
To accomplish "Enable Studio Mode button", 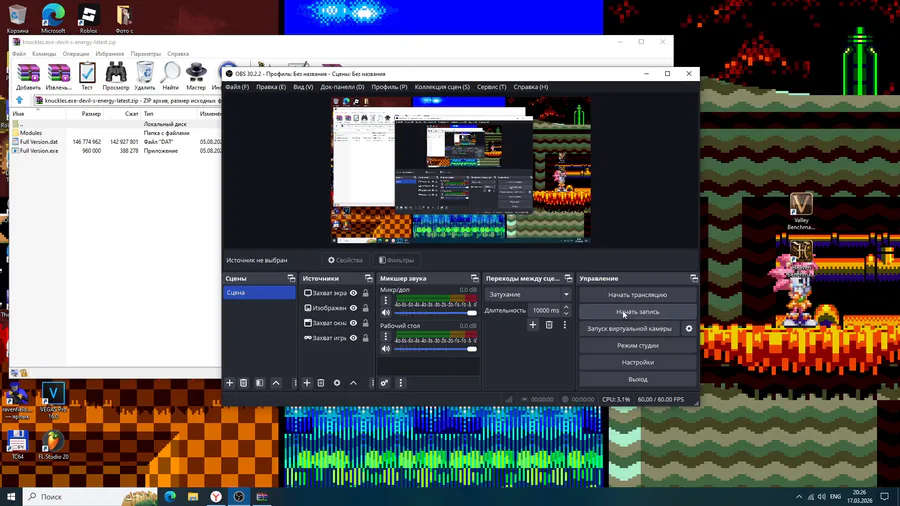I will click(638, 345).
